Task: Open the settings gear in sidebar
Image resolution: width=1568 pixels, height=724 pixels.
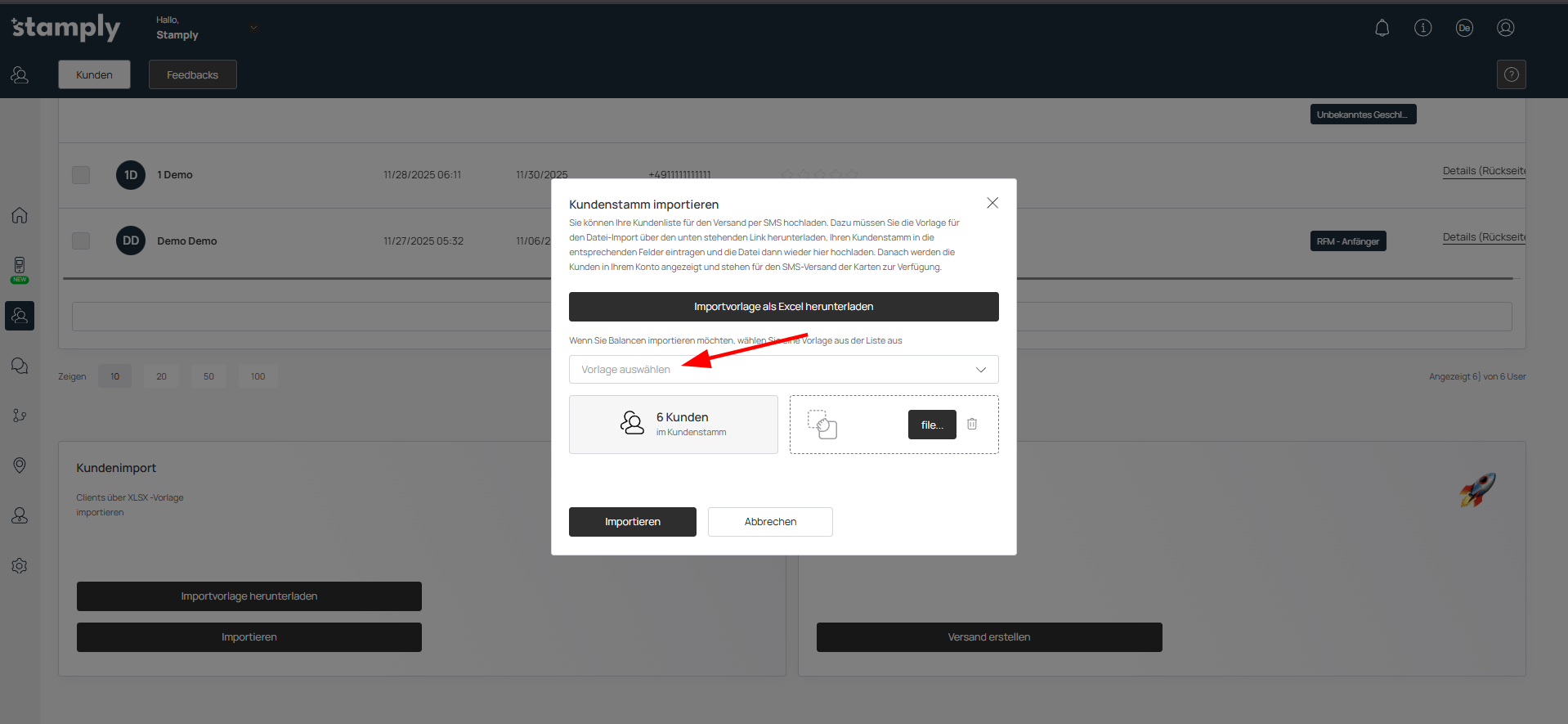Action: pos(20,565)
